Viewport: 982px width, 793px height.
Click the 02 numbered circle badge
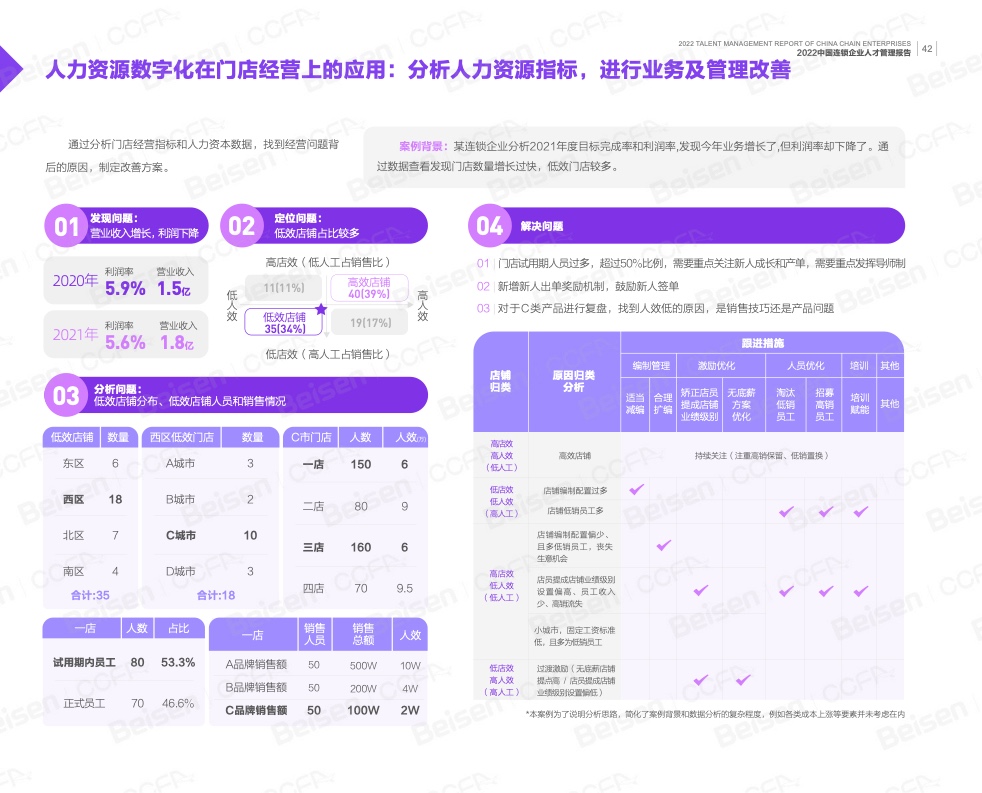(241, 226)
